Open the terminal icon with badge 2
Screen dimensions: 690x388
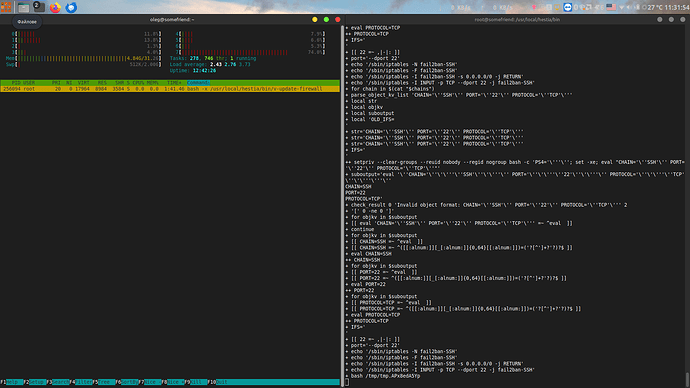(x=39, y=7)
